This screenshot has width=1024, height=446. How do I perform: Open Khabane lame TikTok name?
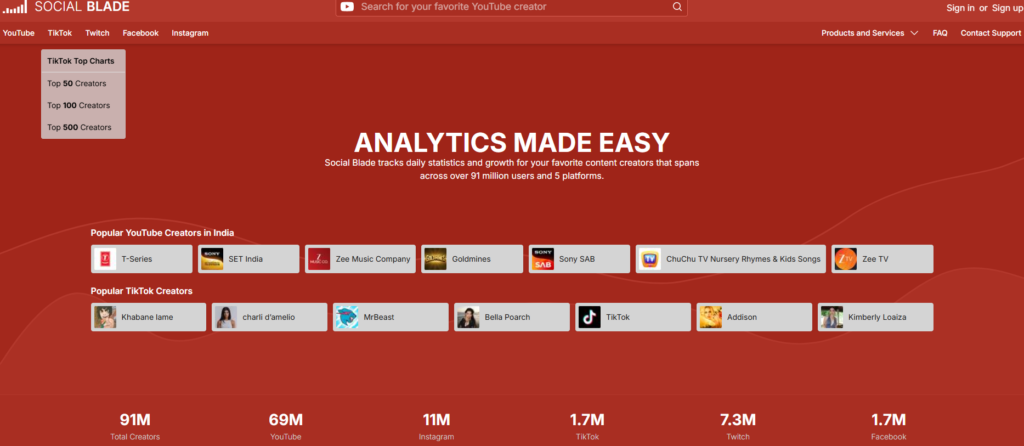[147, 317]
